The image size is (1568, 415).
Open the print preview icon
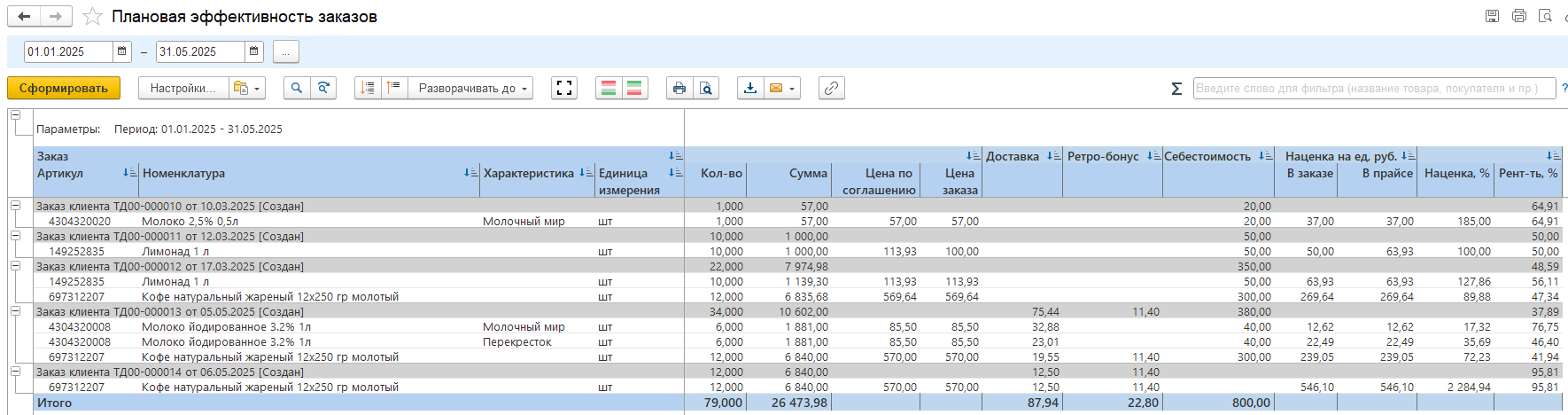(x=705, y=88)
